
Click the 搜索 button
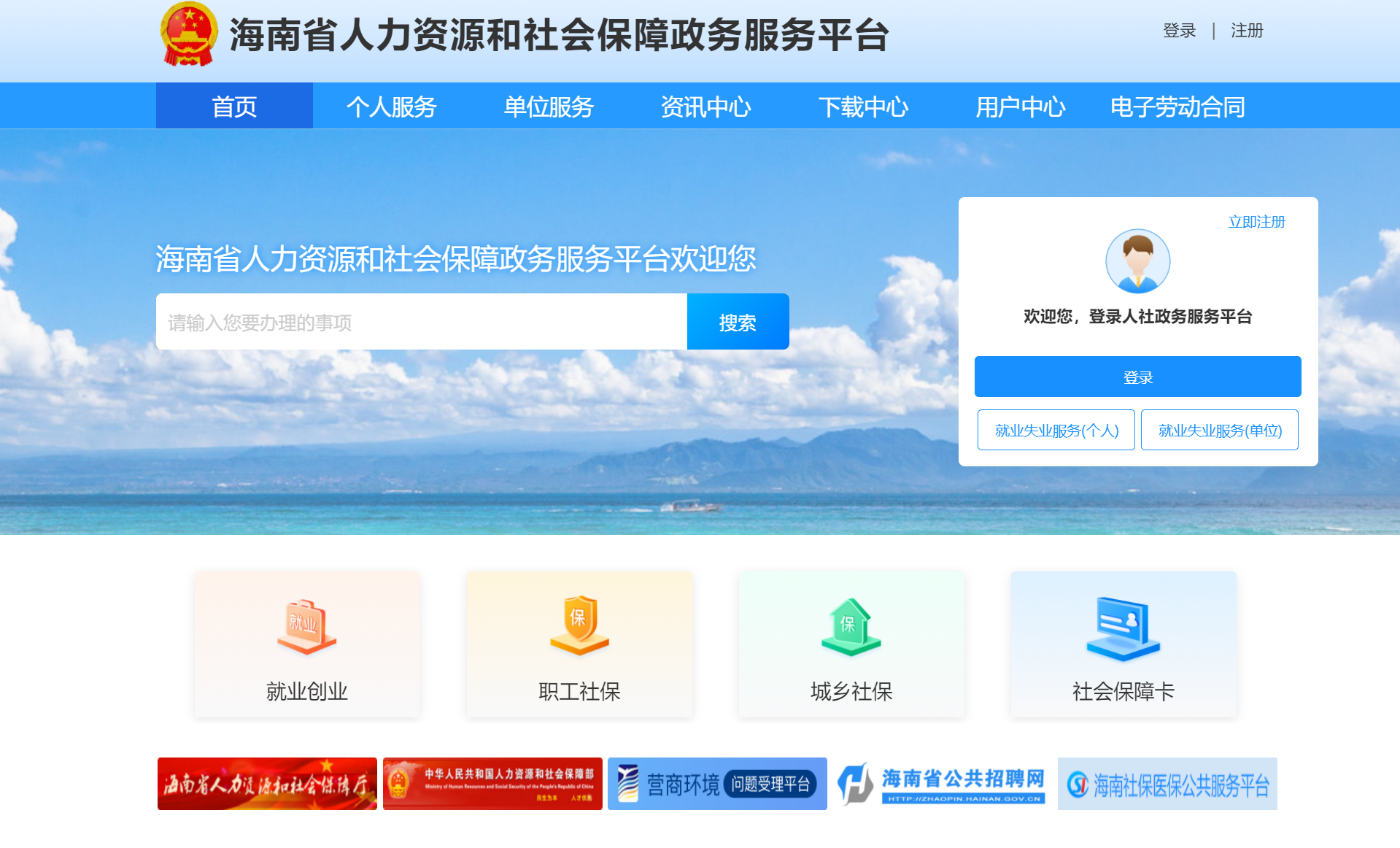[x=738, y=322]
